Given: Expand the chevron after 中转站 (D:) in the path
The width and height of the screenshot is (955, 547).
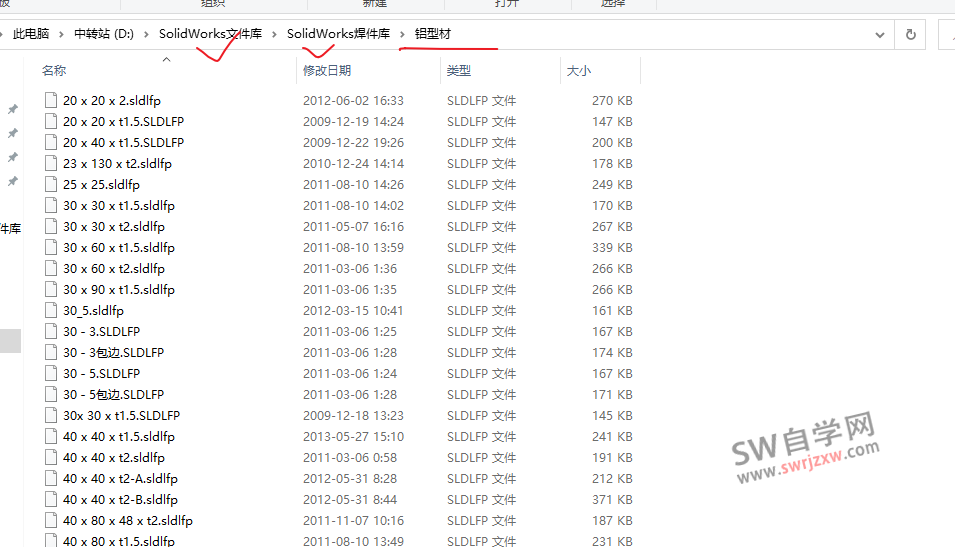Looking at the screenshot, I should (x=146, y=34).
